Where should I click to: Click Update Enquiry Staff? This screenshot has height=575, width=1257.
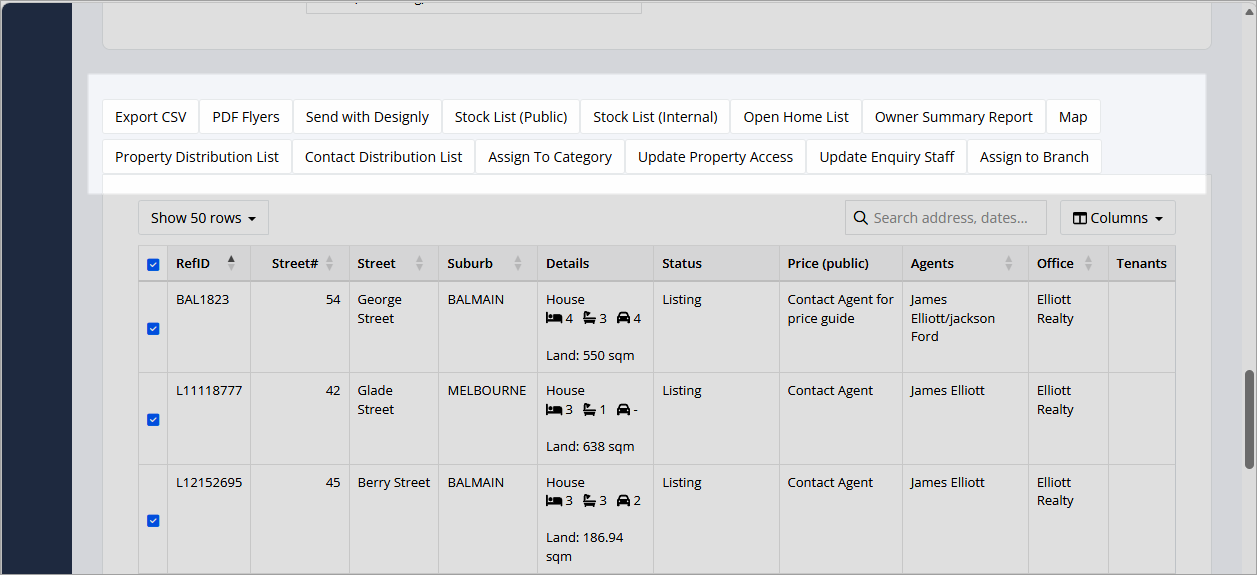click(887, 157)
